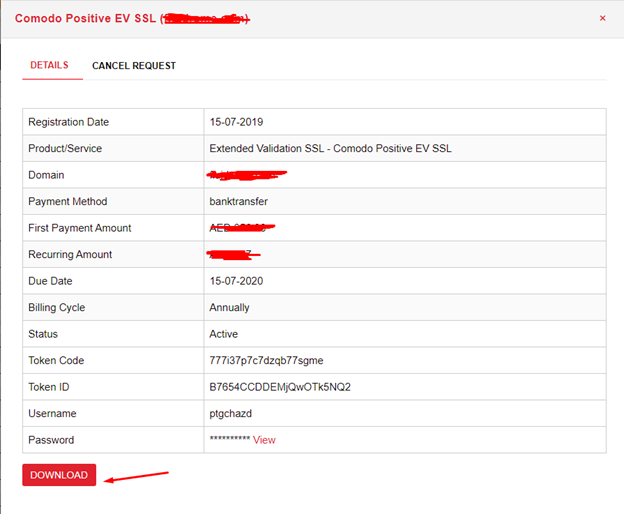Click the Download button
This screenshot has height=514, width=624.
59,475
